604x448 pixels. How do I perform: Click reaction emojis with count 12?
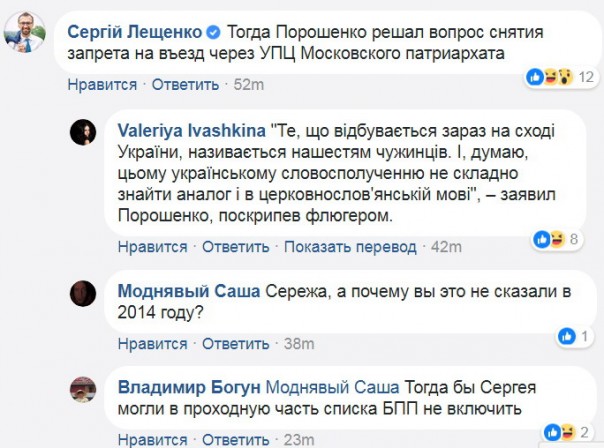coord(568,77)
